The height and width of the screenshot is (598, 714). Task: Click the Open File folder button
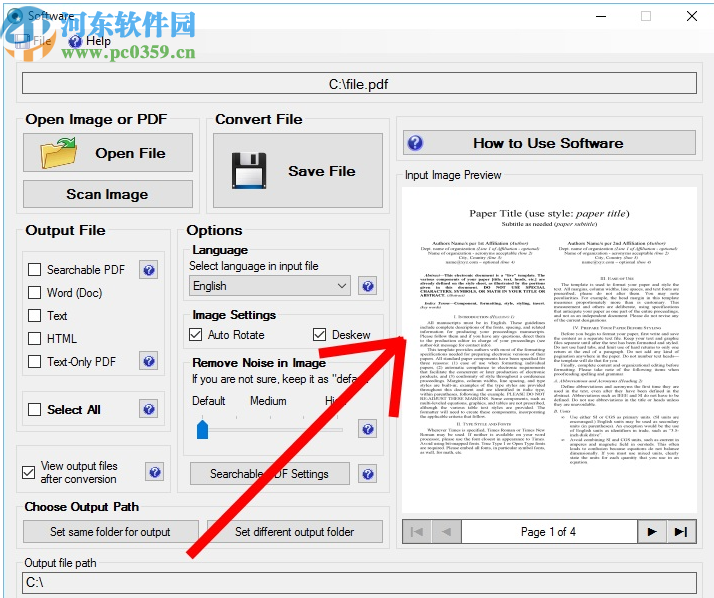(x=108, y=153)
